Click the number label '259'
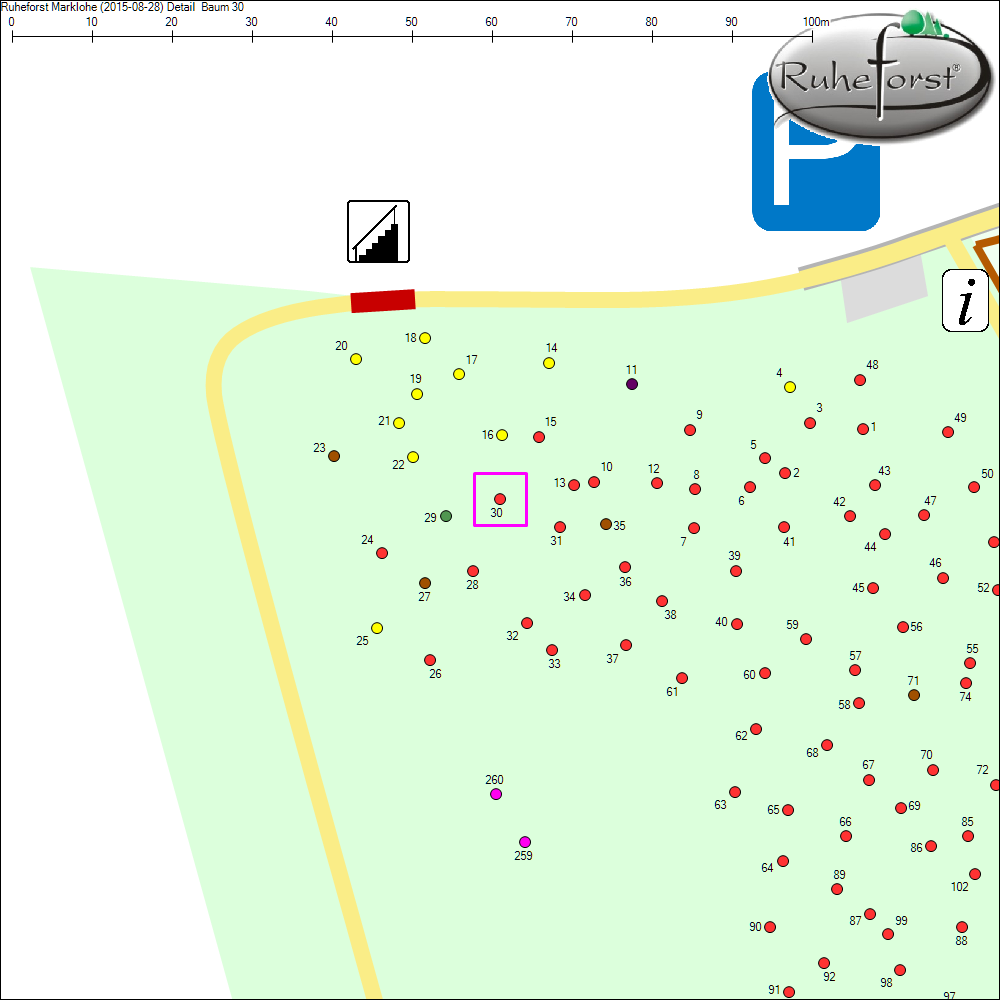1000x1000 pixels. [x=523, y=856]
